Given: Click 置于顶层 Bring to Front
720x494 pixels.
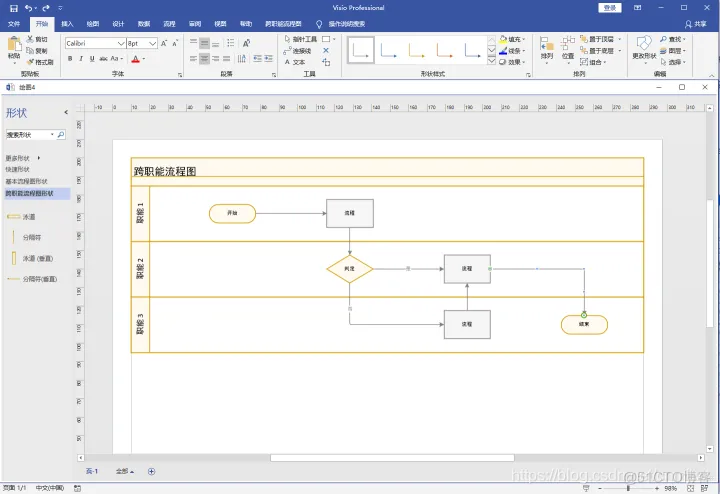Looking at the screenshot, I should coord(596,39).
